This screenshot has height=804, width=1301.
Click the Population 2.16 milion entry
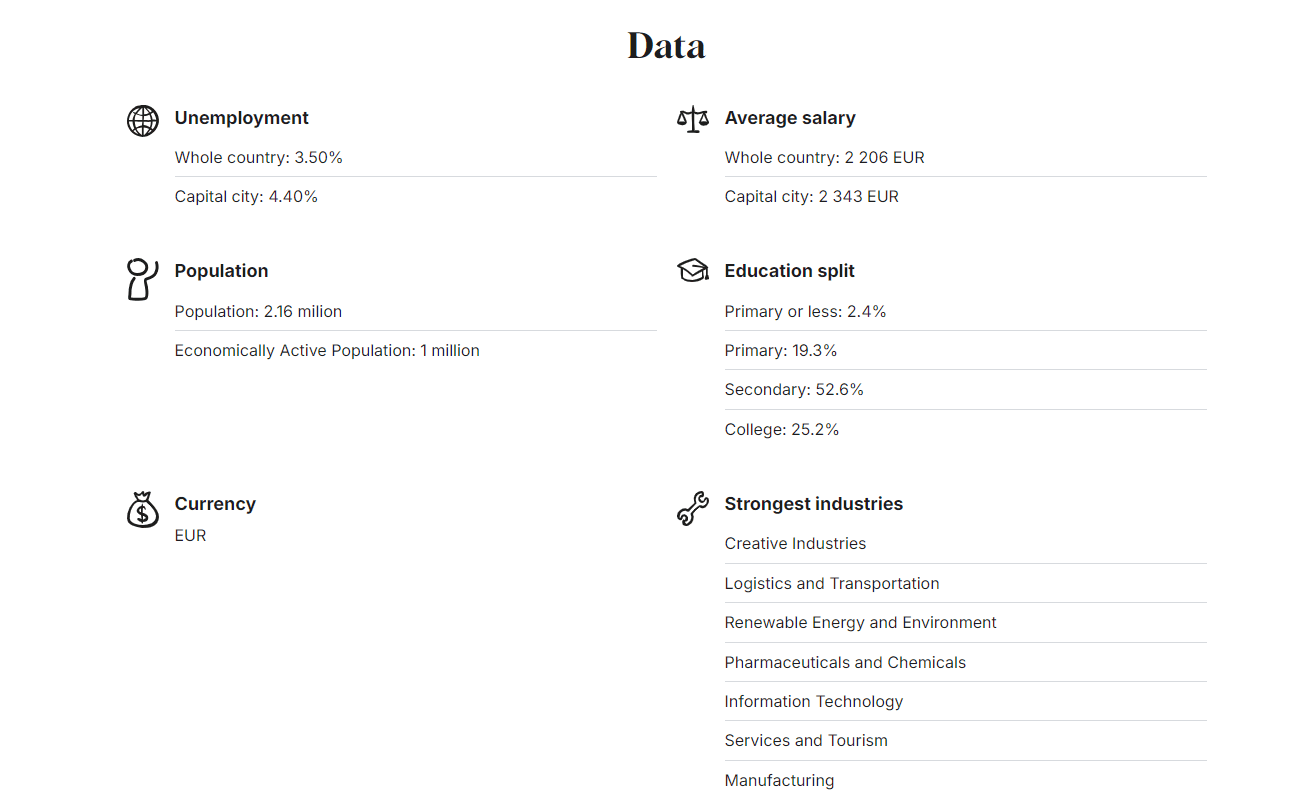[x=416, y=311]
